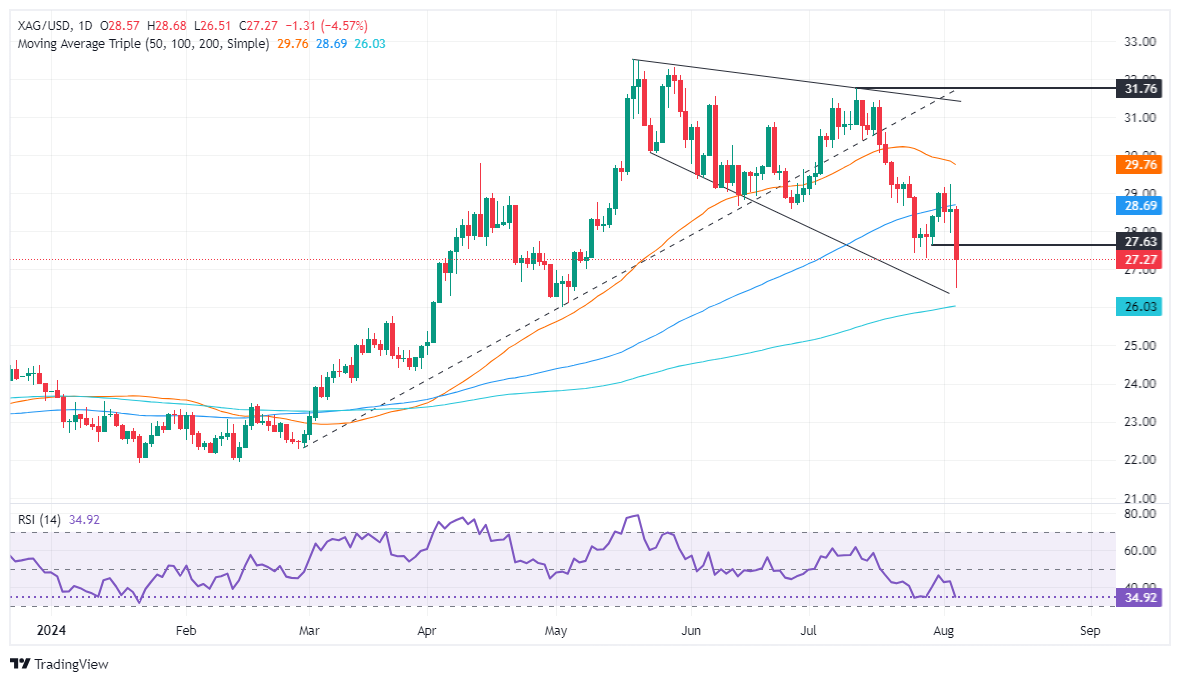Click the teal 26.03 moving average label
This screenshot has width=1180, height=682.
click(x=1139, y=306)
